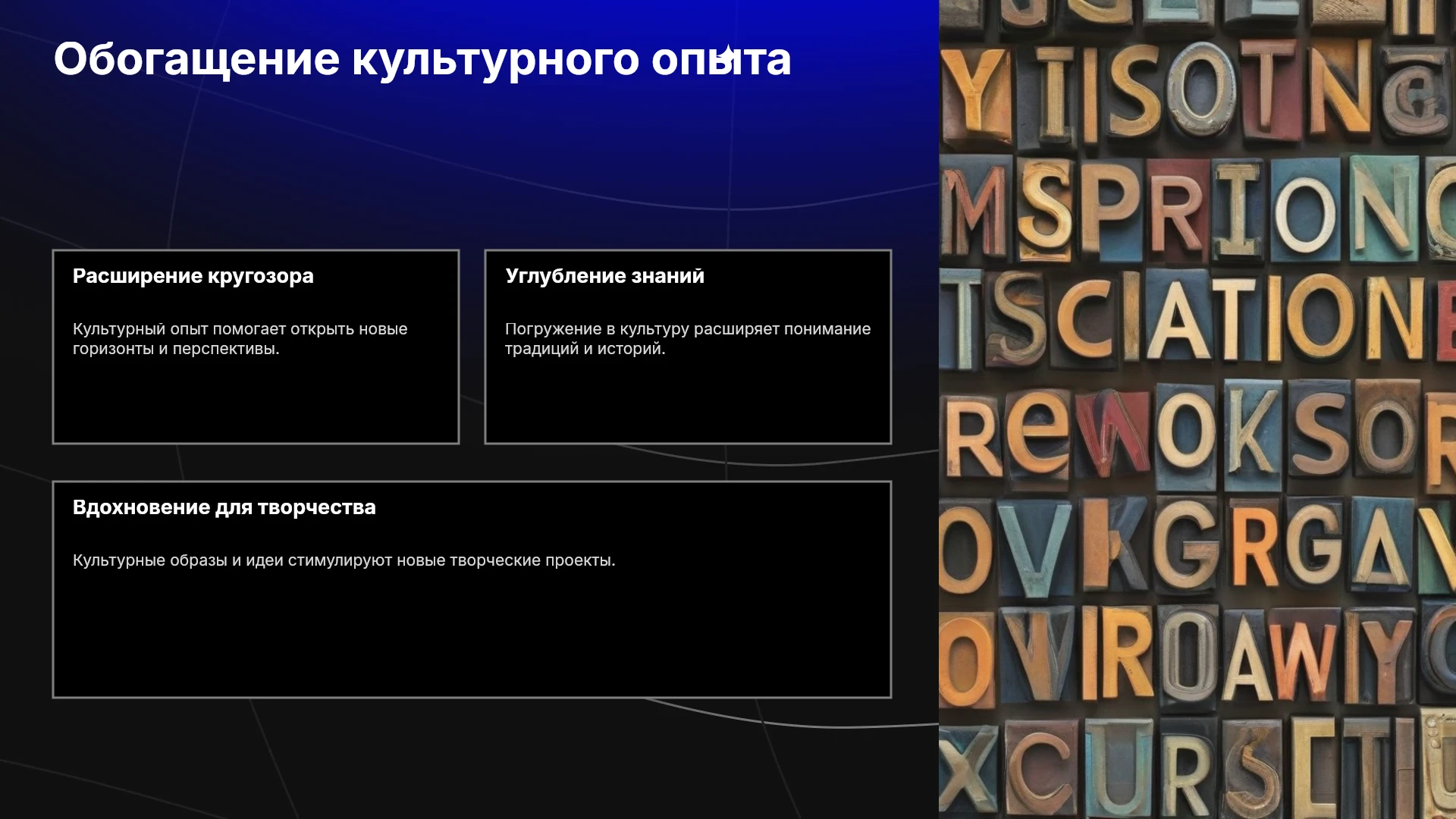Click the text starting "Погружение в культуру"
This screenshot has width=1456, height=819.
(688, 339)
